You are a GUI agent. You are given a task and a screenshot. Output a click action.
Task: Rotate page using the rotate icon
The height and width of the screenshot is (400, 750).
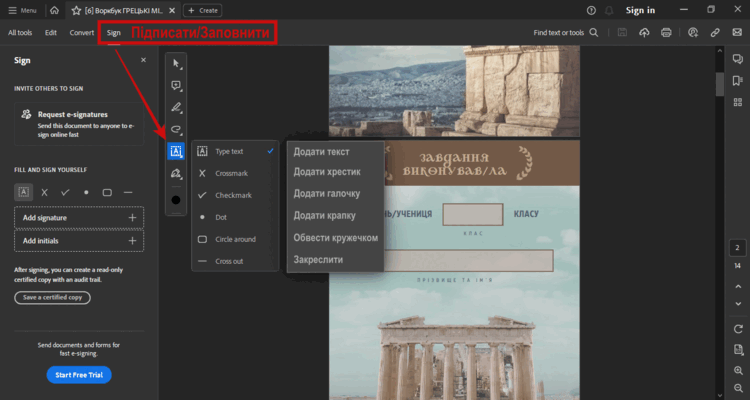pos(738,329)
